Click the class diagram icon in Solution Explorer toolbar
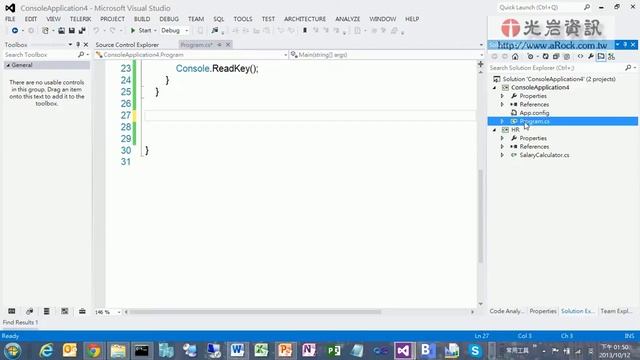 611,57
